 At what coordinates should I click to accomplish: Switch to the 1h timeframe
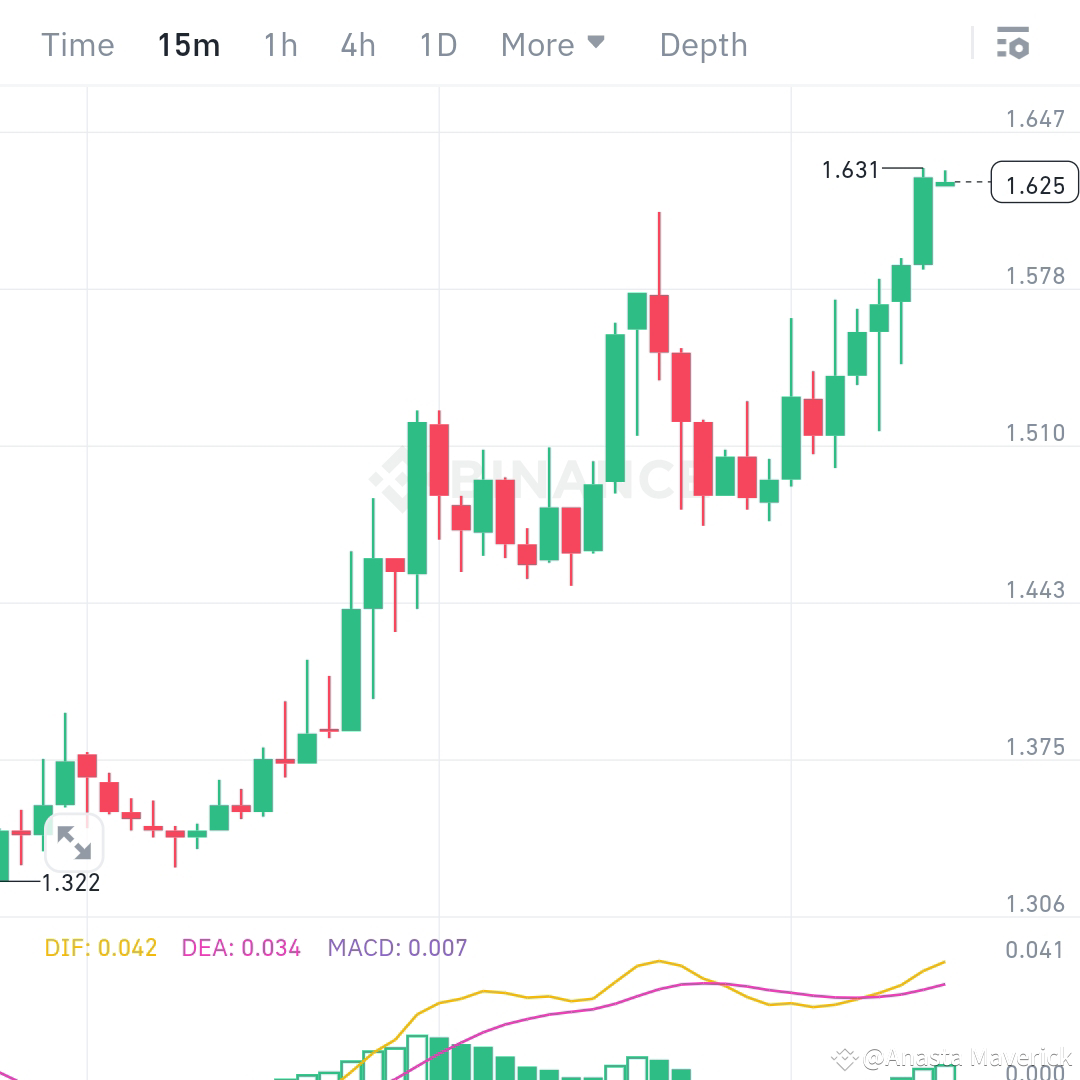(280, 44)
